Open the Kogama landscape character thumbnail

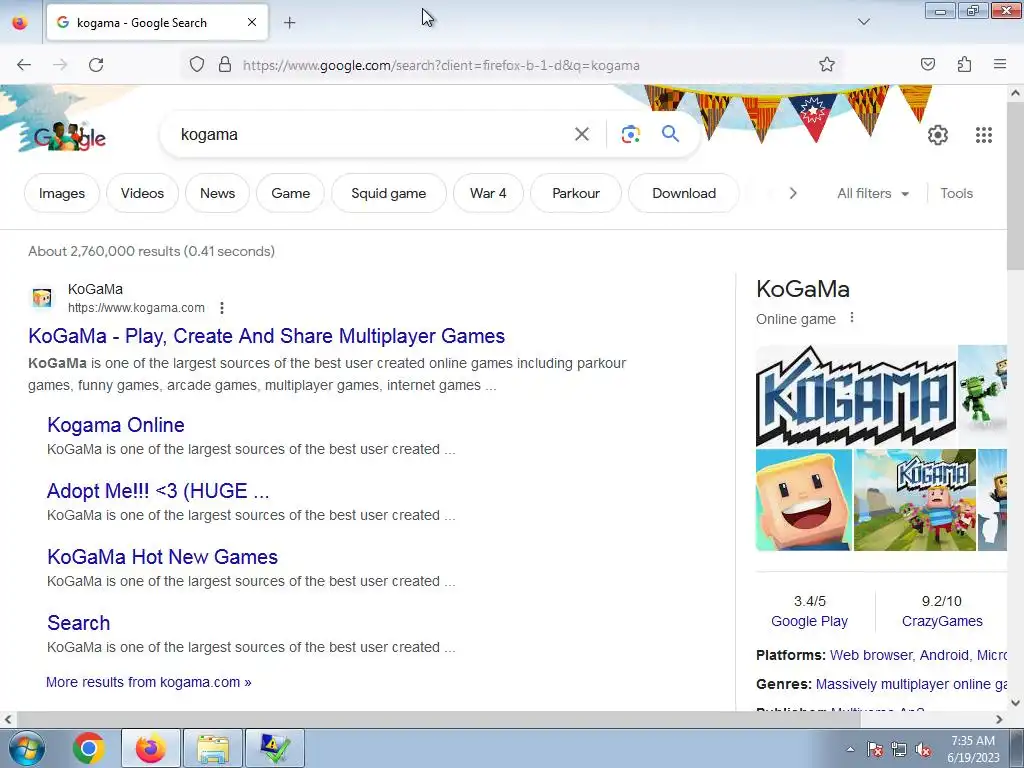914,500
